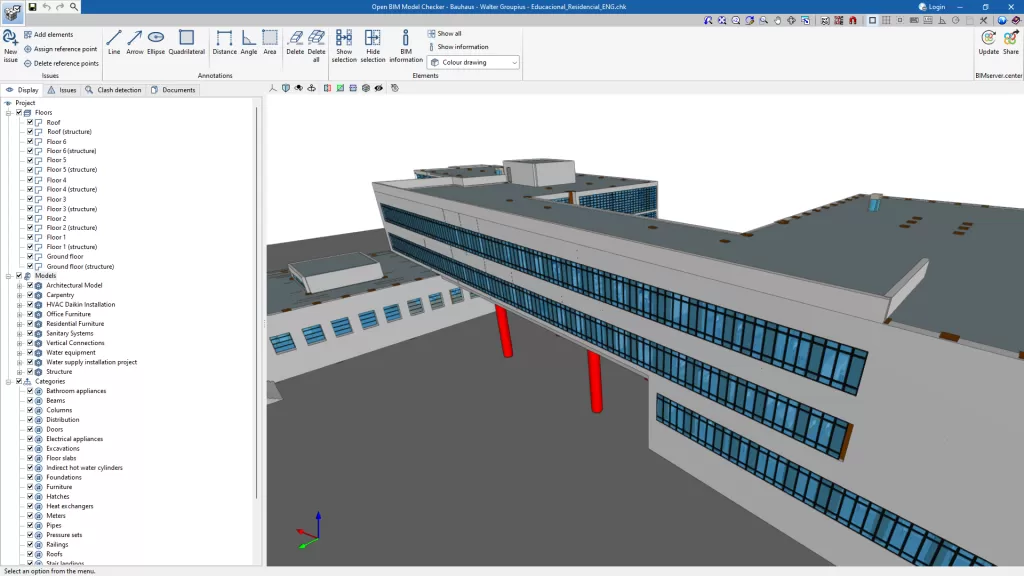Click the tree panel vertical scrollbar

[257, 300]
